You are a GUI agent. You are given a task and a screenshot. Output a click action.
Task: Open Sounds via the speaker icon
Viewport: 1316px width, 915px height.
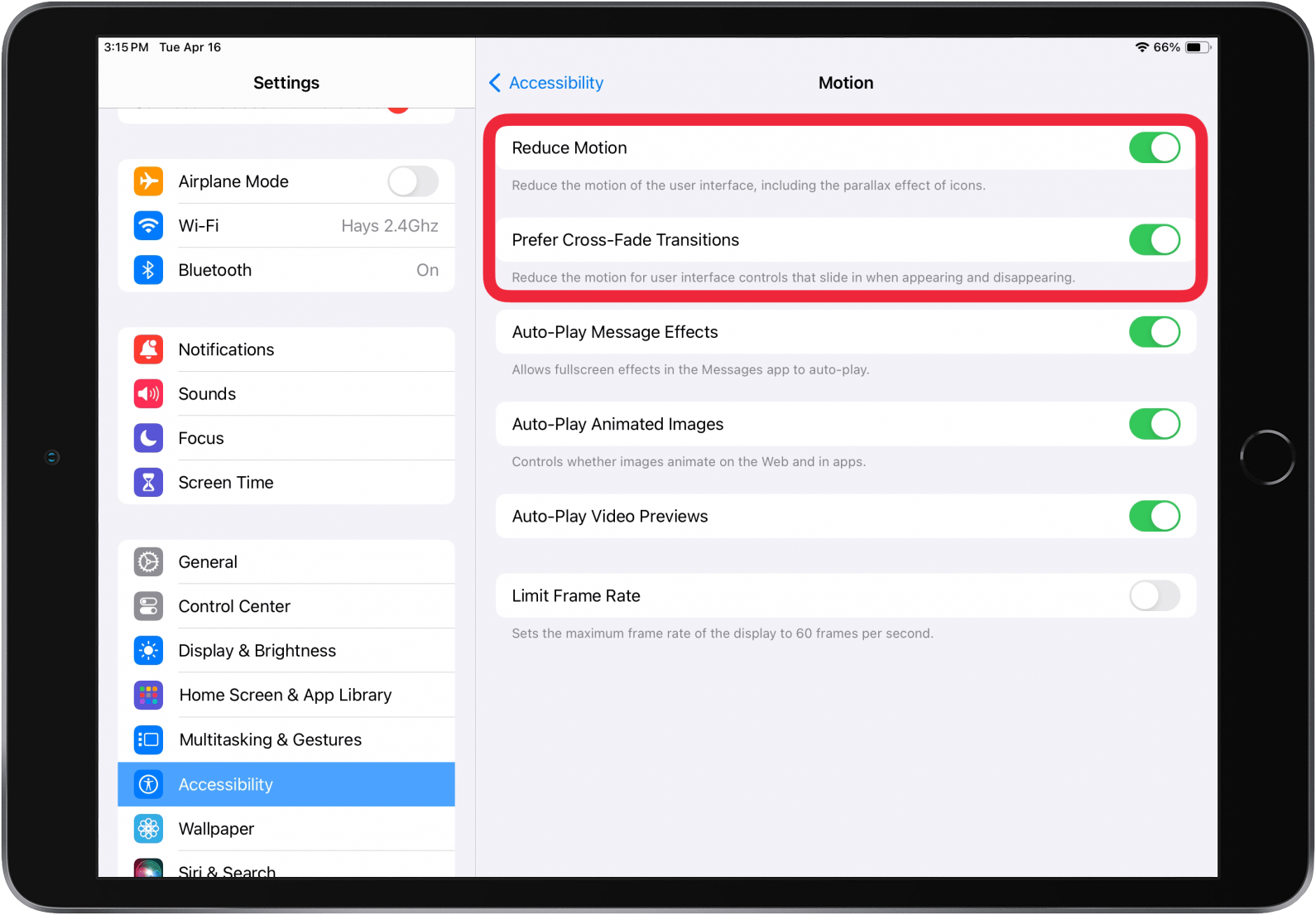coord(148,394)
